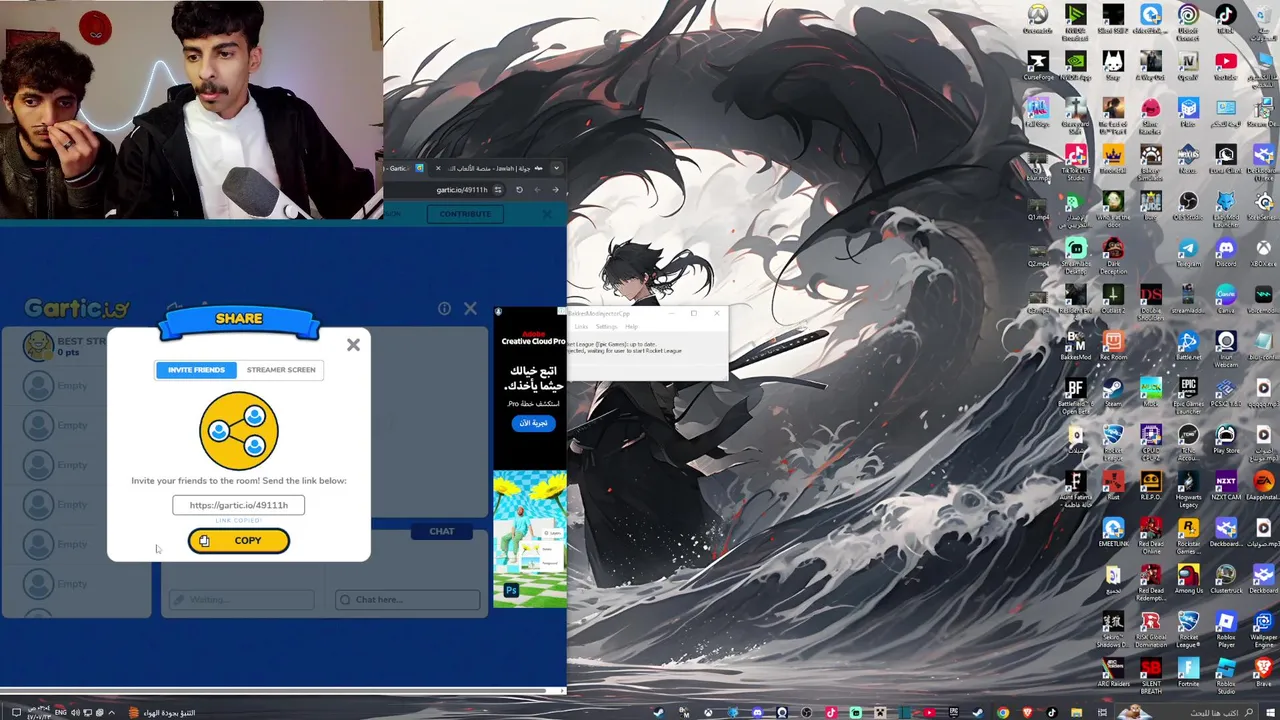
Task: Open Slime Rancher desktop shortcut
Action: (1151, 115)
